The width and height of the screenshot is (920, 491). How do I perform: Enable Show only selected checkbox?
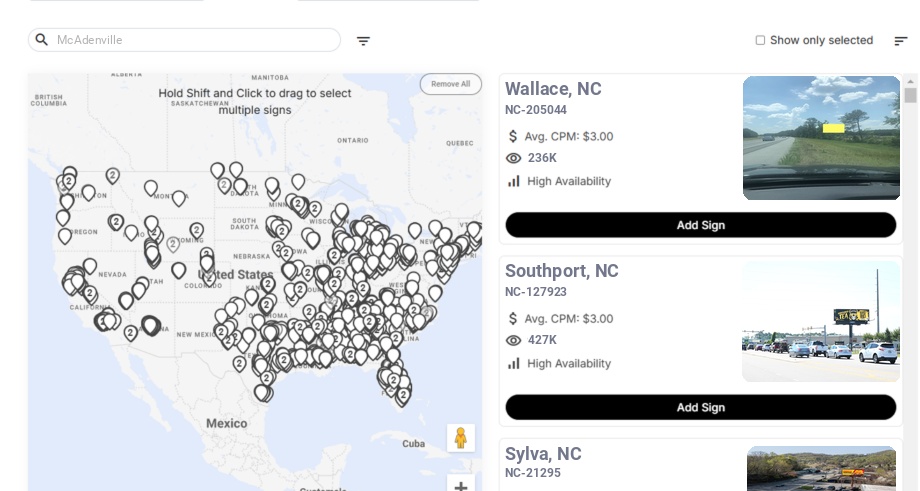click(760, 41)
